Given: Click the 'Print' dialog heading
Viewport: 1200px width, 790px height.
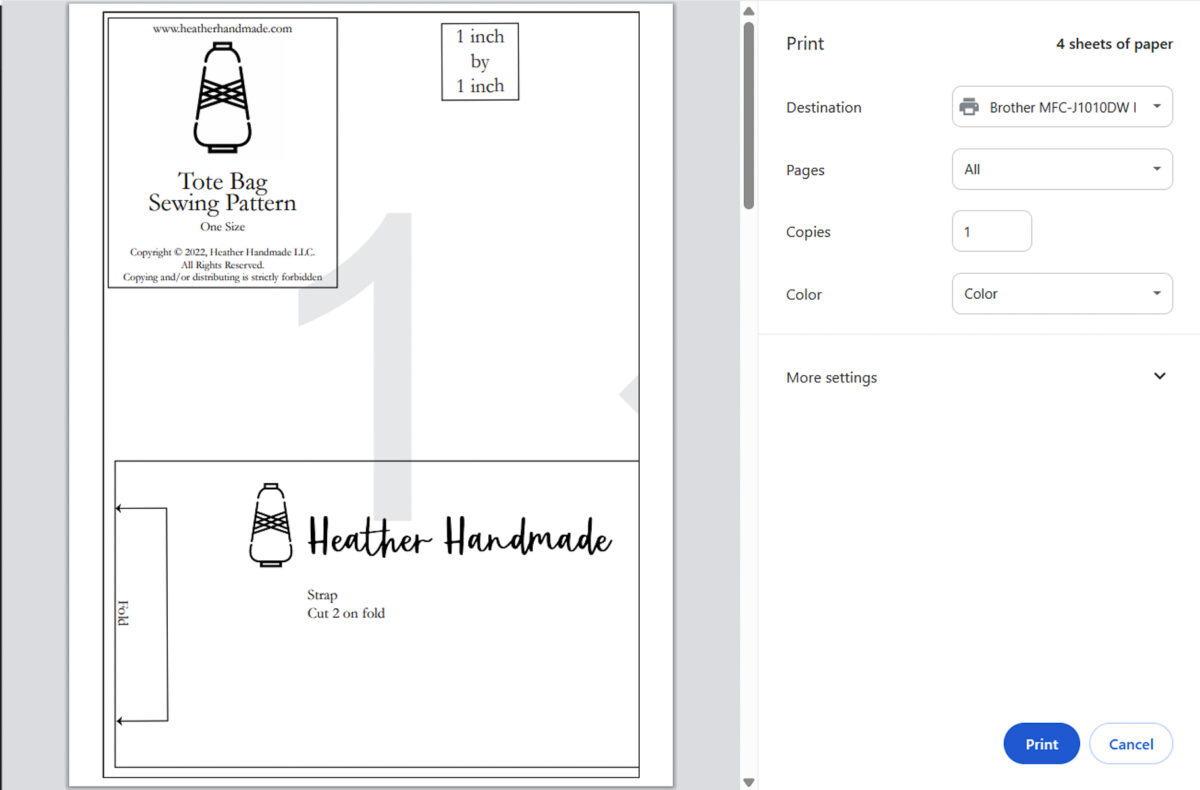Looking at the screenshot, I should coord(805,44).
